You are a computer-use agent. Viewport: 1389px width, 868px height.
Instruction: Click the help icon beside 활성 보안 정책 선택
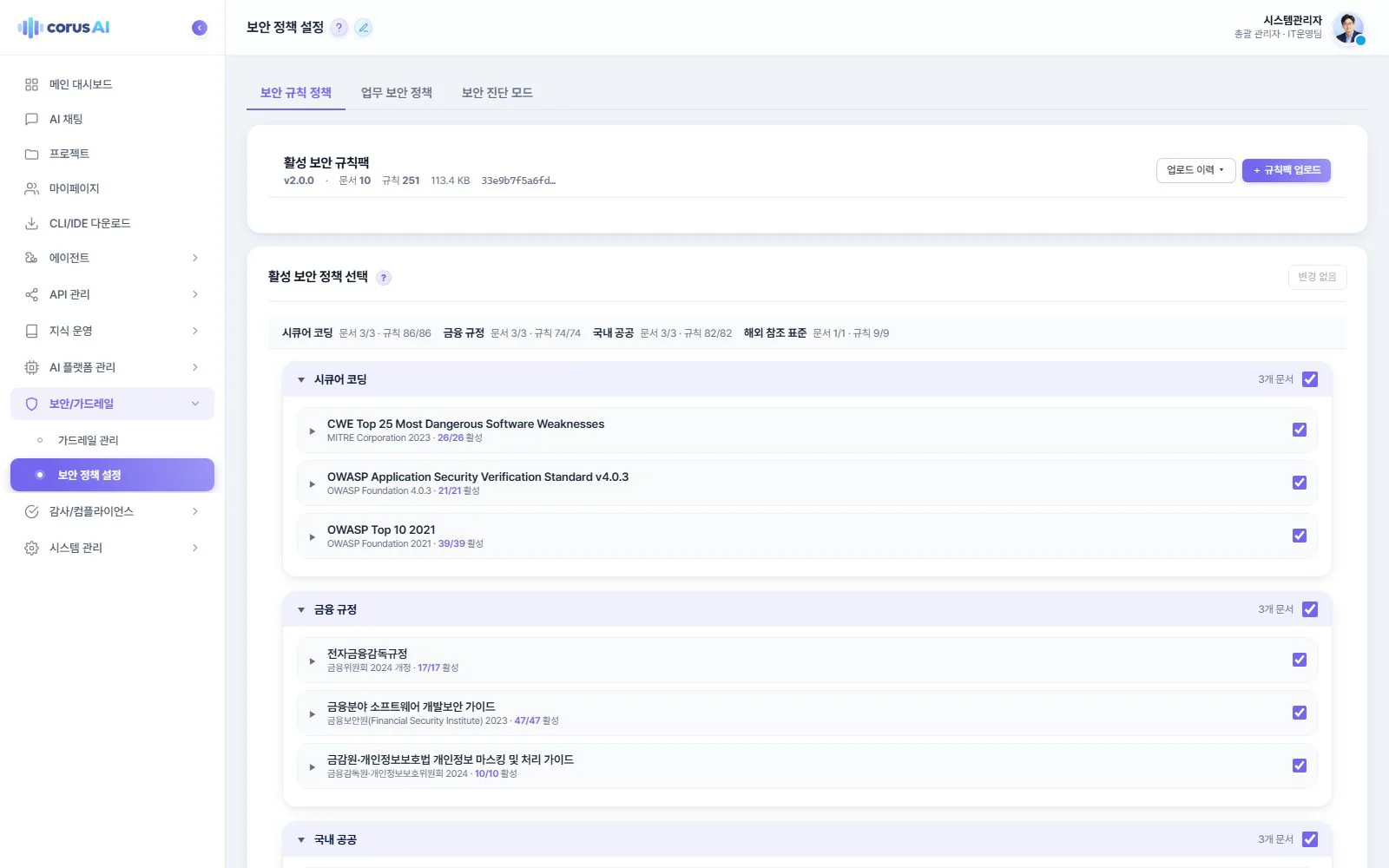click(x=384, y=278)
